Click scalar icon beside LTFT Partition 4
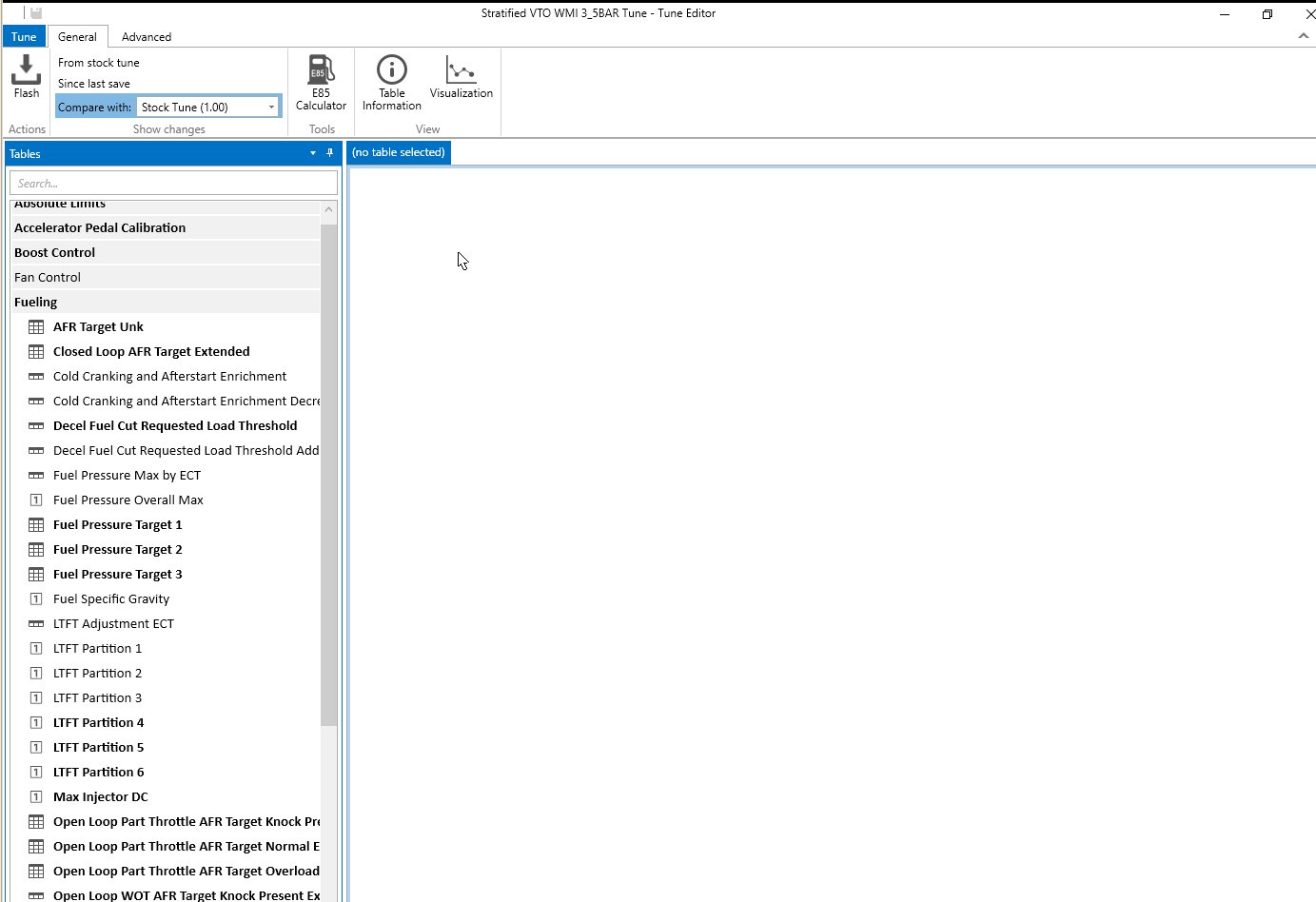This screenshot has width=1316, height=902. pyautogui.click(x=36, y=722)
